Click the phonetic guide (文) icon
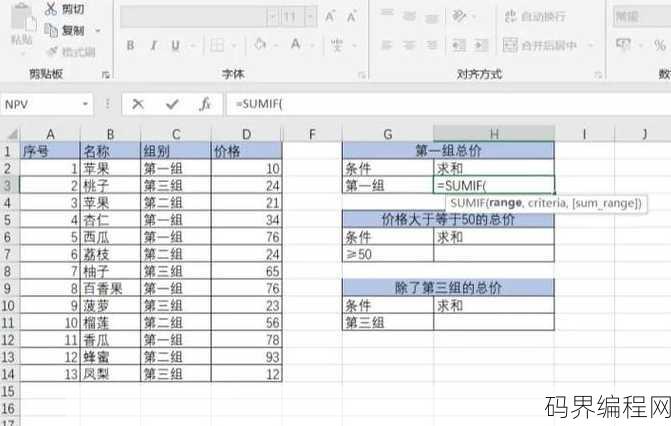 pyautogui.click(x=337, y=45)
